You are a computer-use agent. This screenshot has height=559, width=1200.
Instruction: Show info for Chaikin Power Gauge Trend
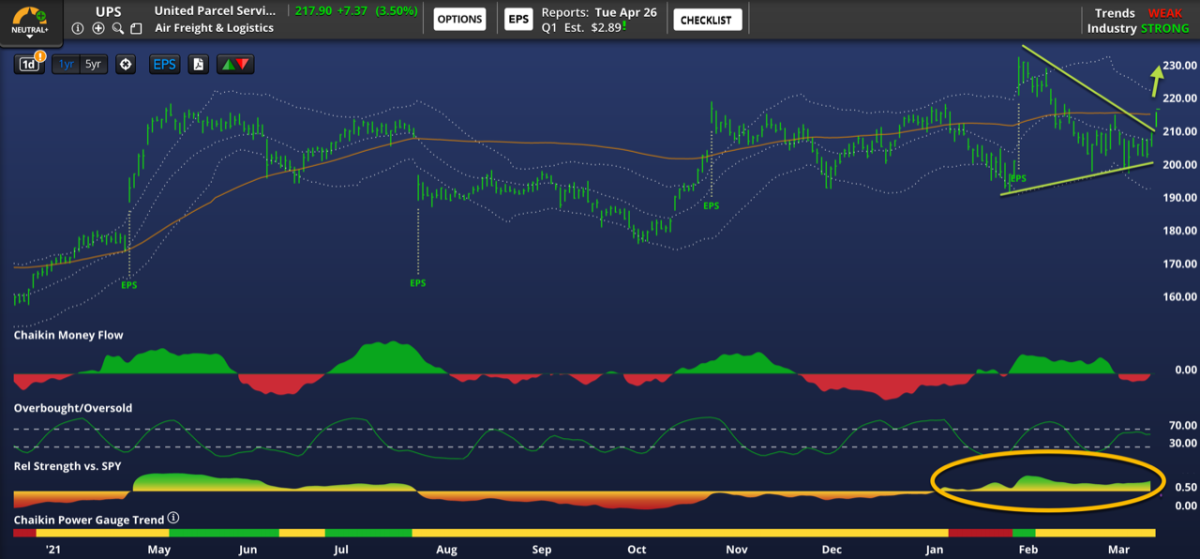173,519
